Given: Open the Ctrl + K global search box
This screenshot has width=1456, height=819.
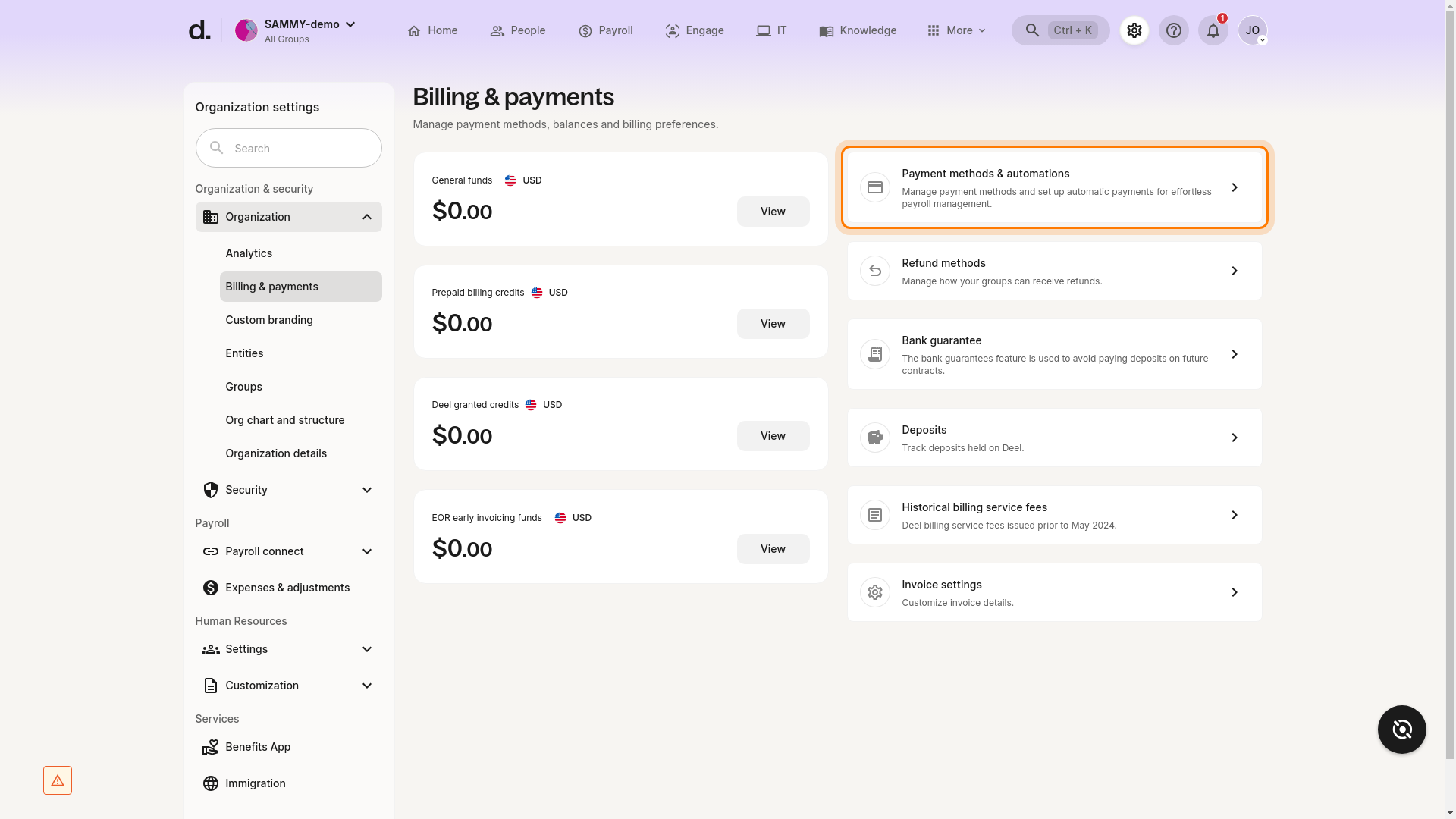Looking at the screenshot, I should coord(1061,30).
